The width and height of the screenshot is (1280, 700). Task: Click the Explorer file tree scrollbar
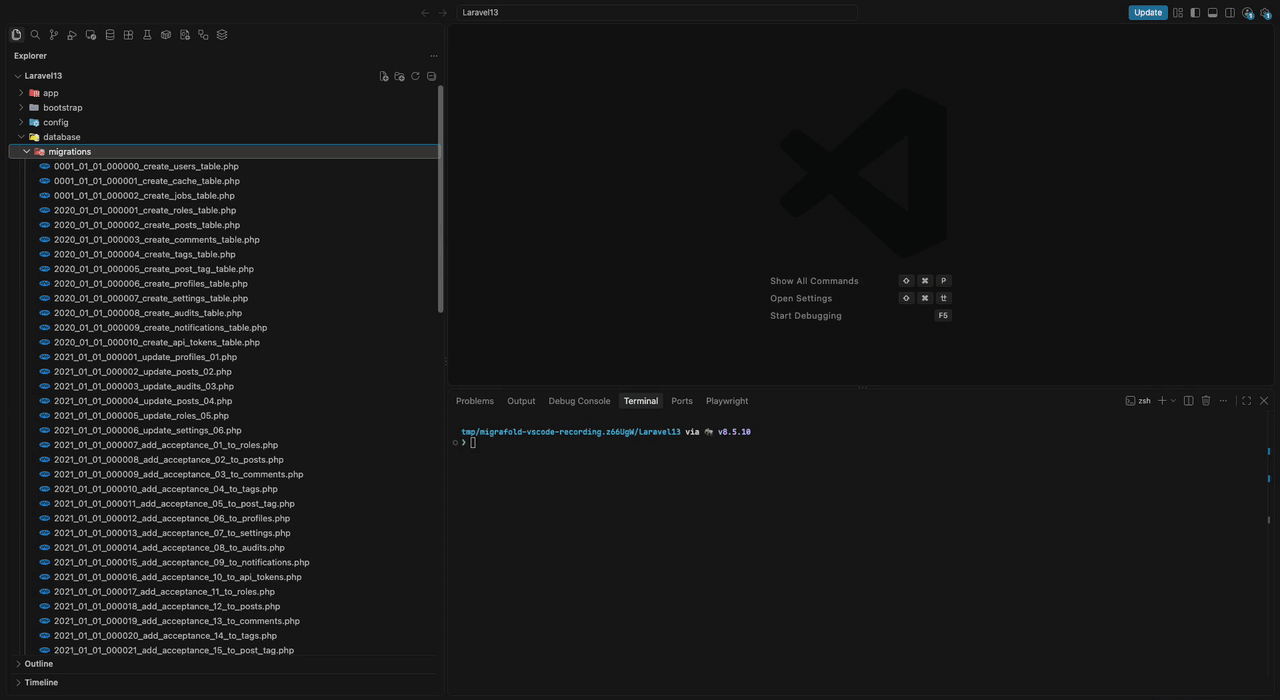pyautogui.click(x=441, y=199)
